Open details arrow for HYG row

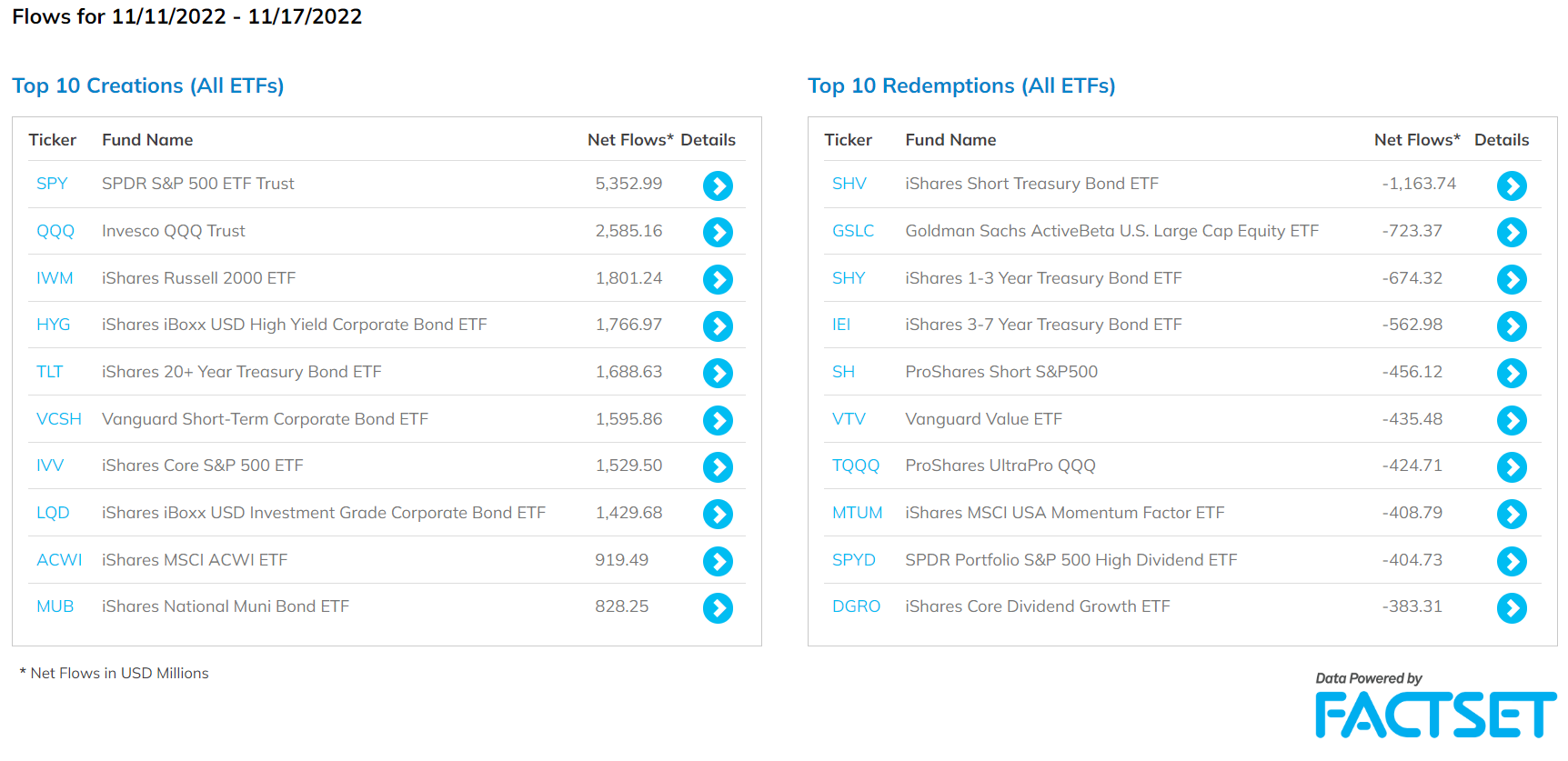pos(718,325)
